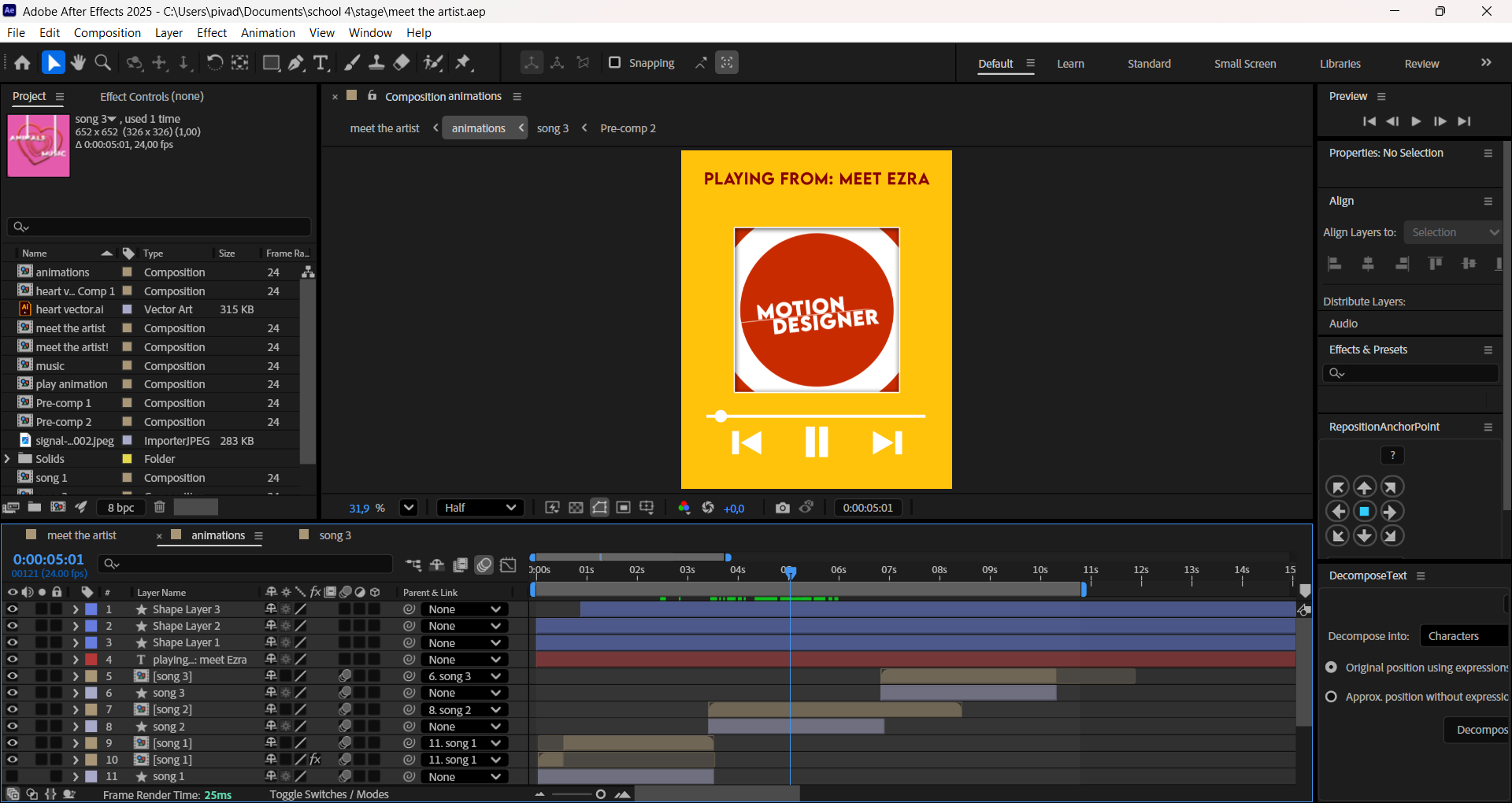Toggle visibility of song 3 layer 6
Image resolution: width=1512 pixels, height=803 pixels.
click(x=12, y=693)
